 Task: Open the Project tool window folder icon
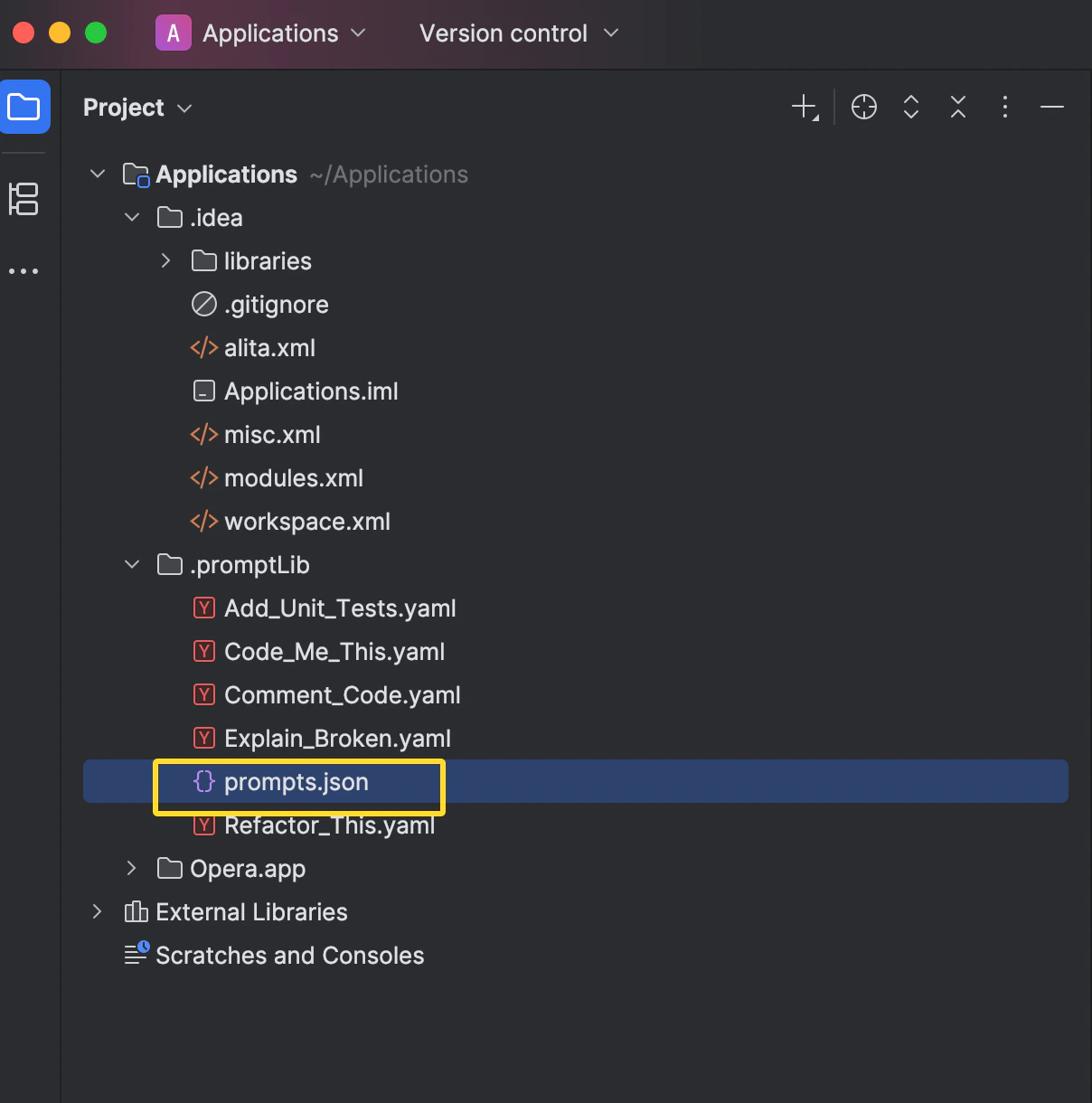[24, 107]
